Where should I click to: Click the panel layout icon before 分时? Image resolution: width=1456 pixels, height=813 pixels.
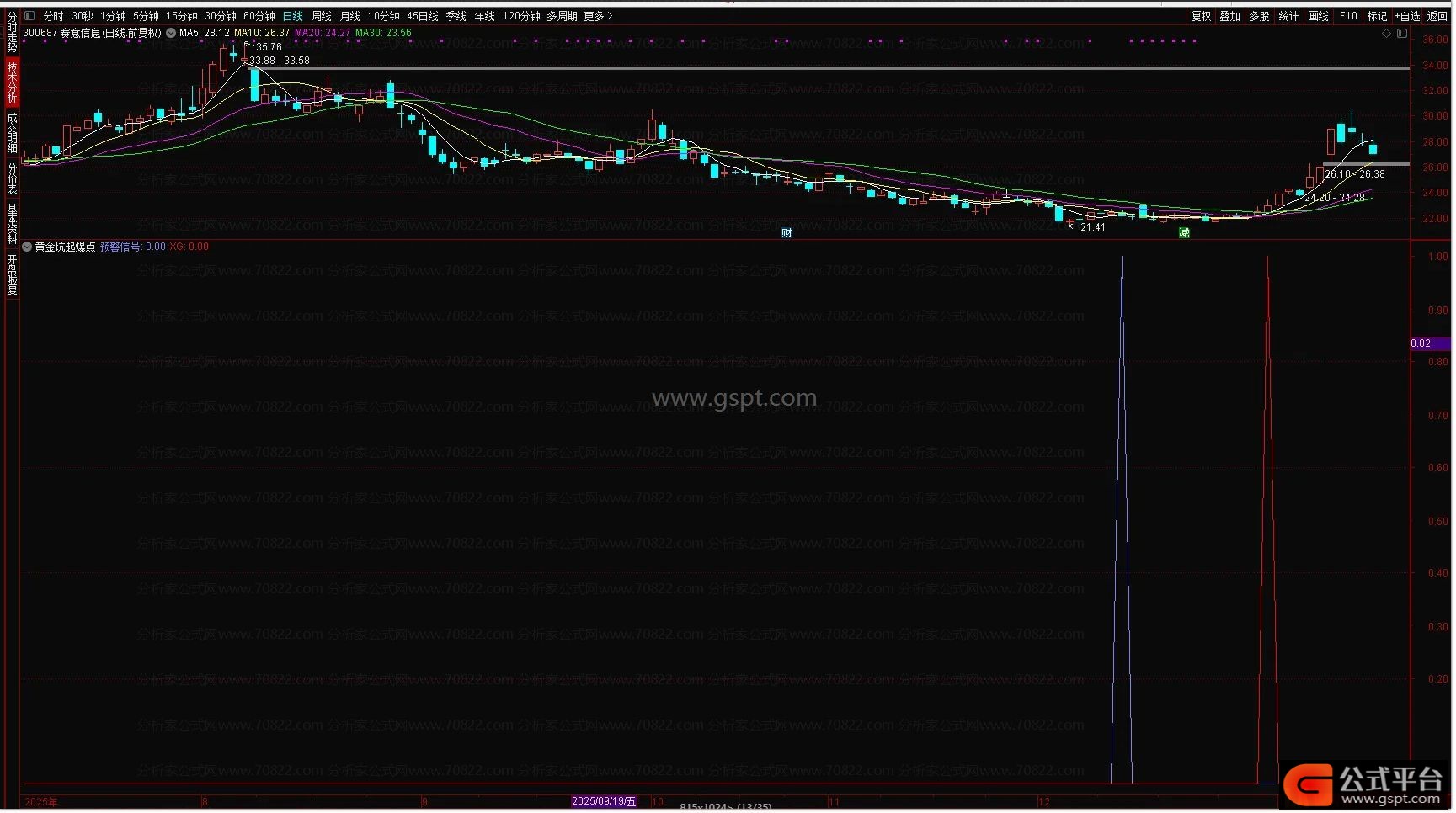[29, 16]
